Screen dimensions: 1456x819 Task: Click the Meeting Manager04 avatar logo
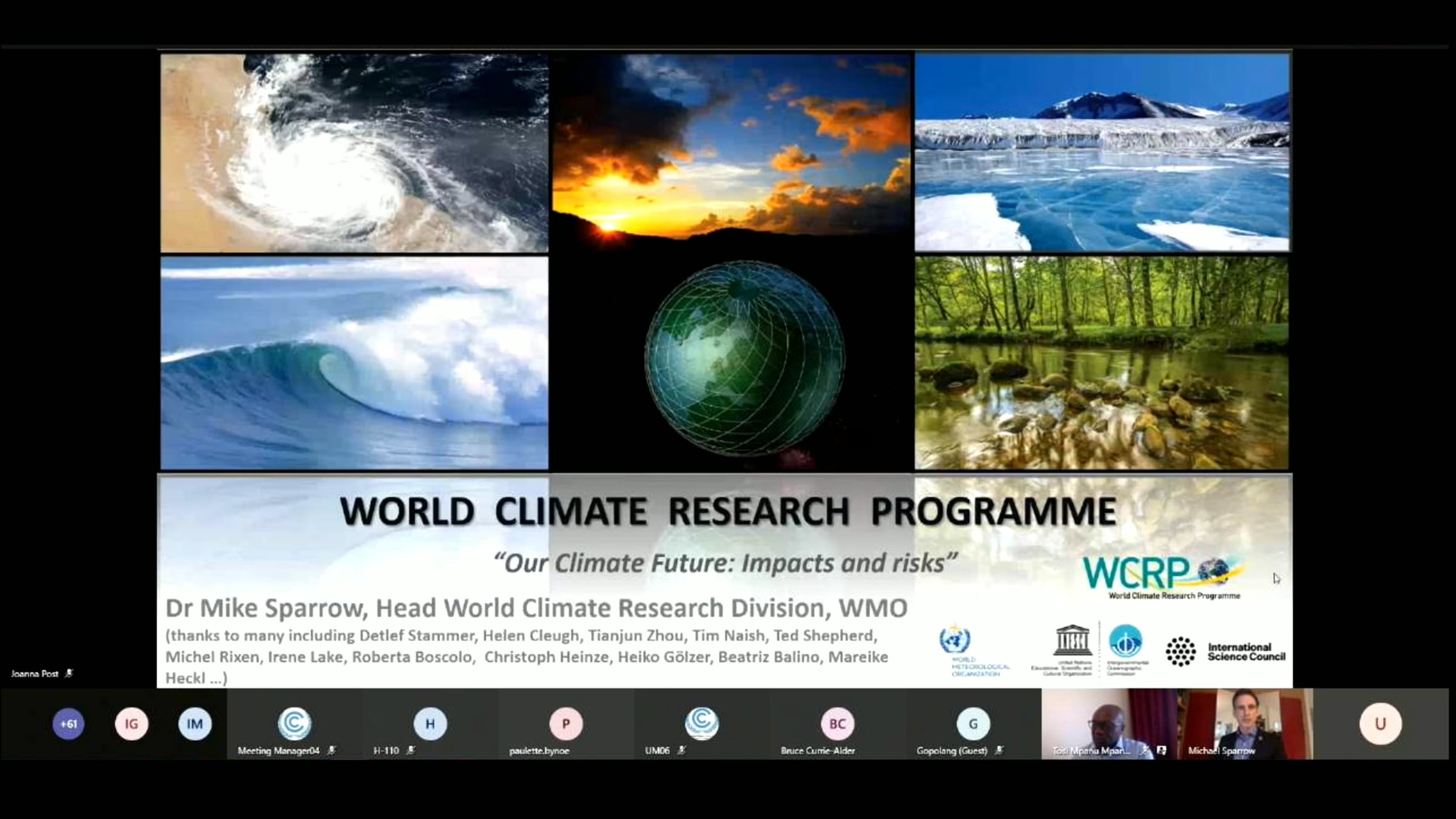point(295,723)
